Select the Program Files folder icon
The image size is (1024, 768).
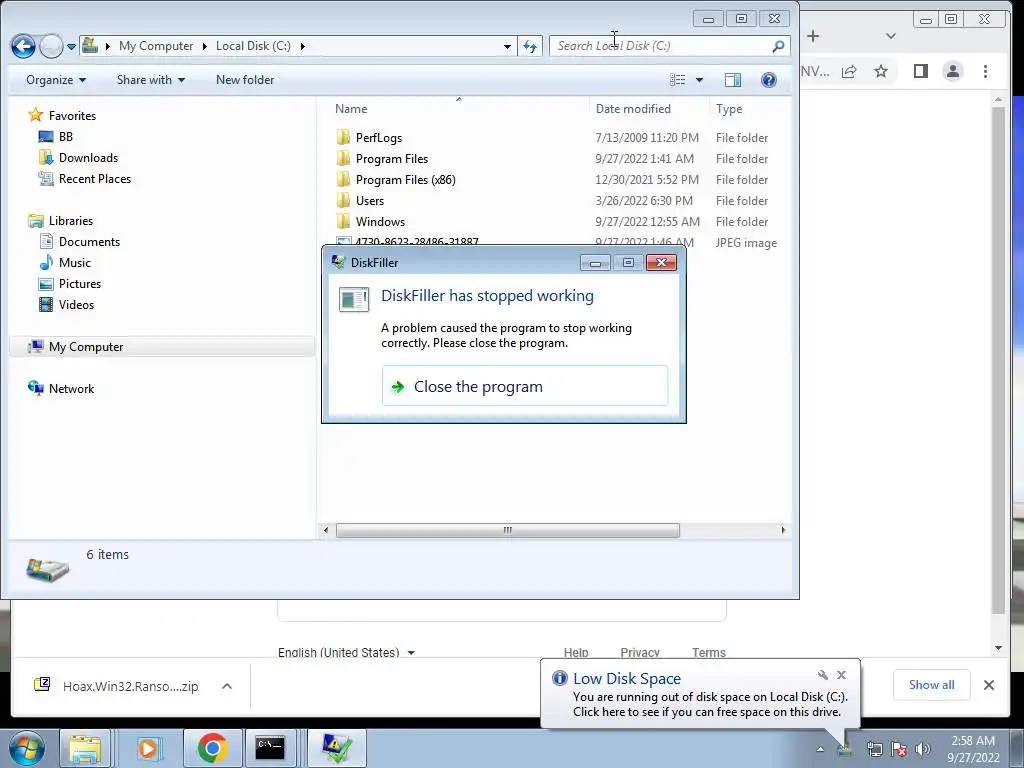coord(343,158)
